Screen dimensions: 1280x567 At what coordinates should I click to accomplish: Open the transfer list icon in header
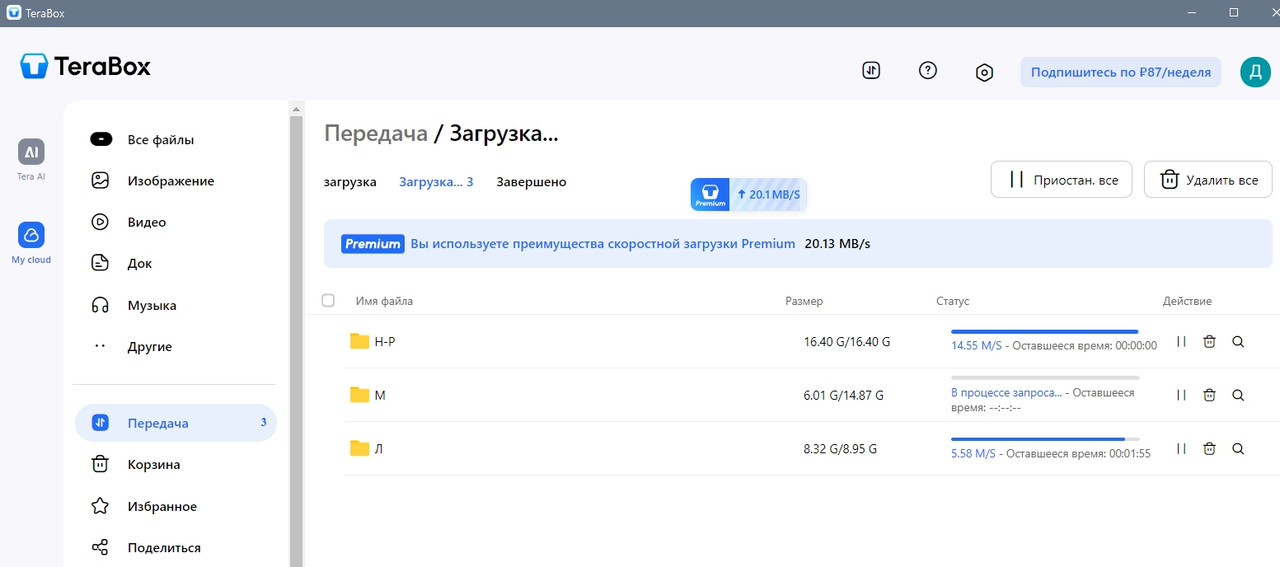pyautogui.click(x=871, y=71)
